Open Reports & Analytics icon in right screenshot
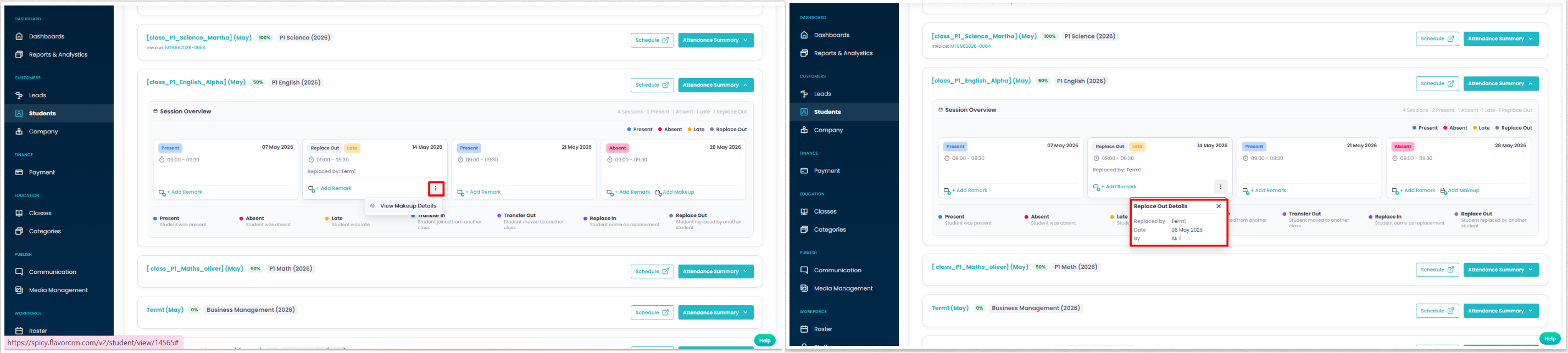This screenshot has height=353, width=1568. click(804, 54)
